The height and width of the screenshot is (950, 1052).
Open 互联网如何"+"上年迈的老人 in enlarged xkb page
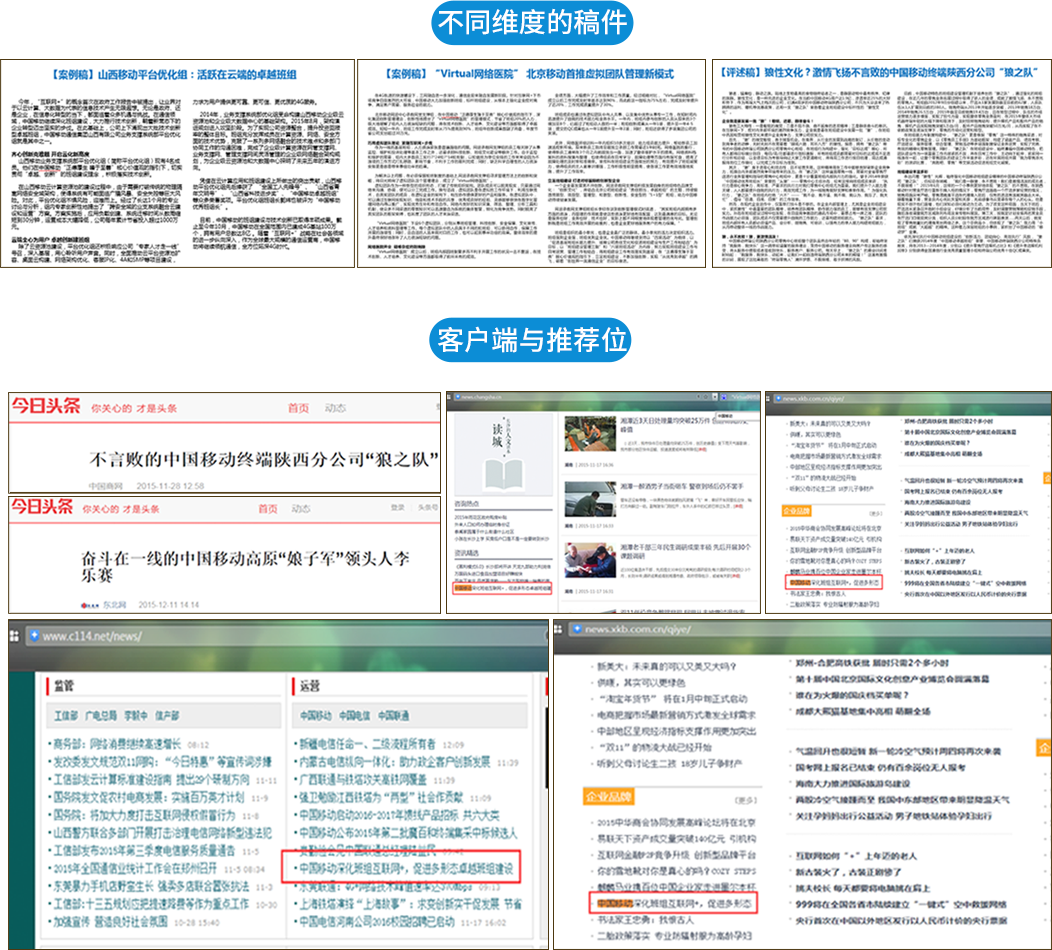(857, 856)
